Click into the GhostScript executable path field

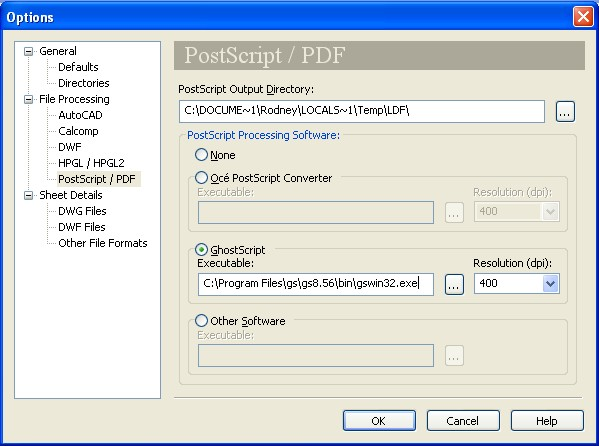tap(316, 284)
